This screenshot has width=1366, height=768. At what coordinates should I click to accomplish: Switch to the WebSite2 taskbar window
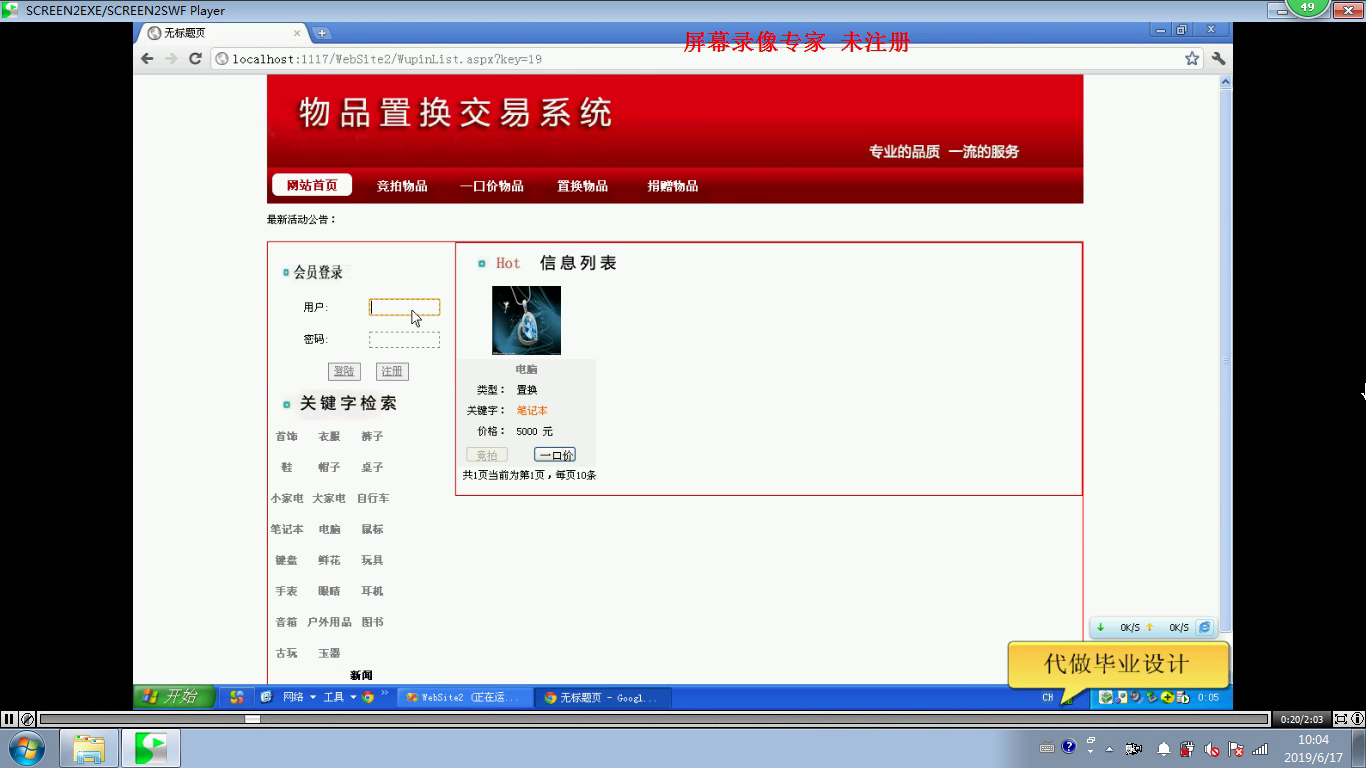click(x=464, y=698)
